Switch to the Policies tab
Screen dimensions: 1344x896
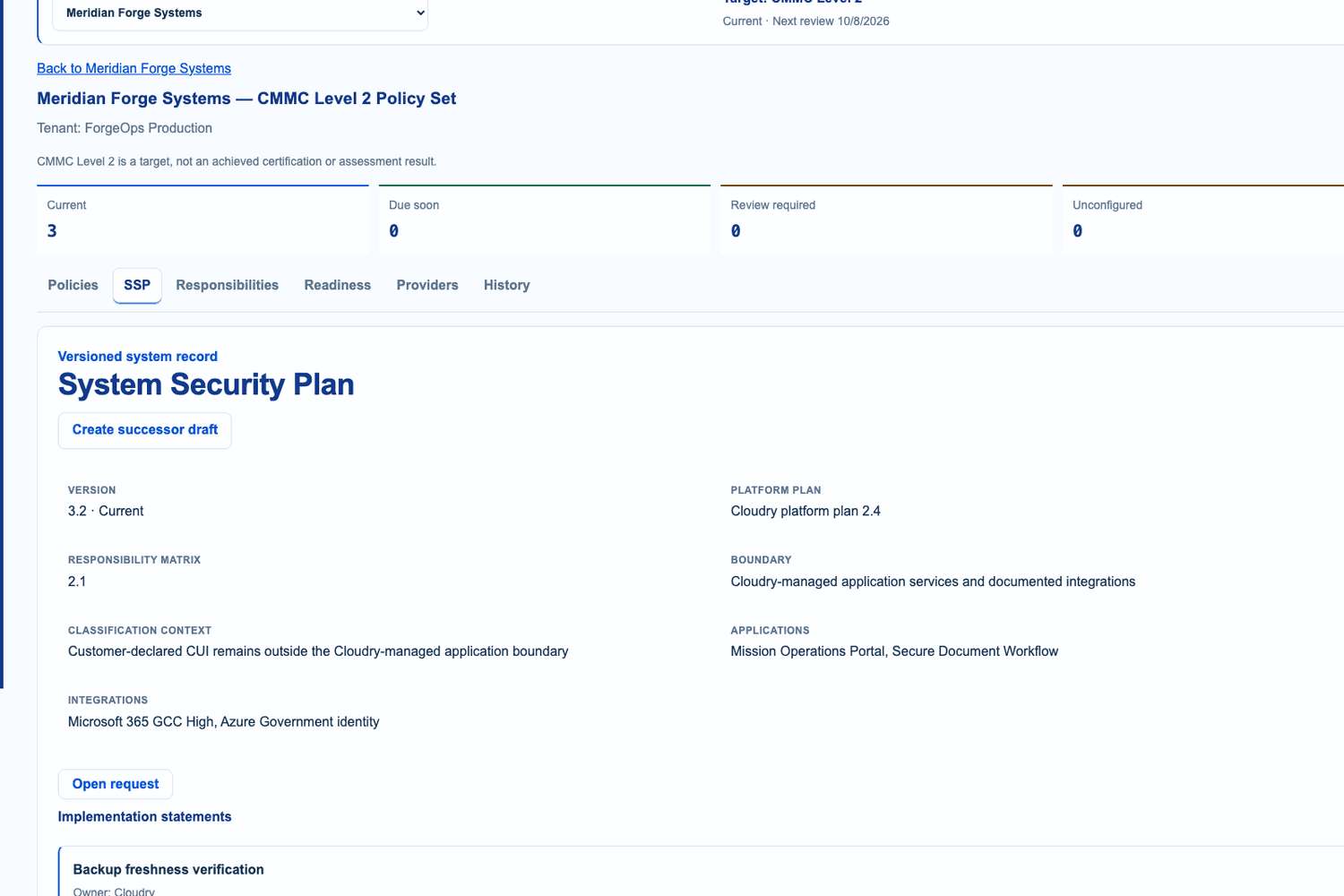(73, 285)
